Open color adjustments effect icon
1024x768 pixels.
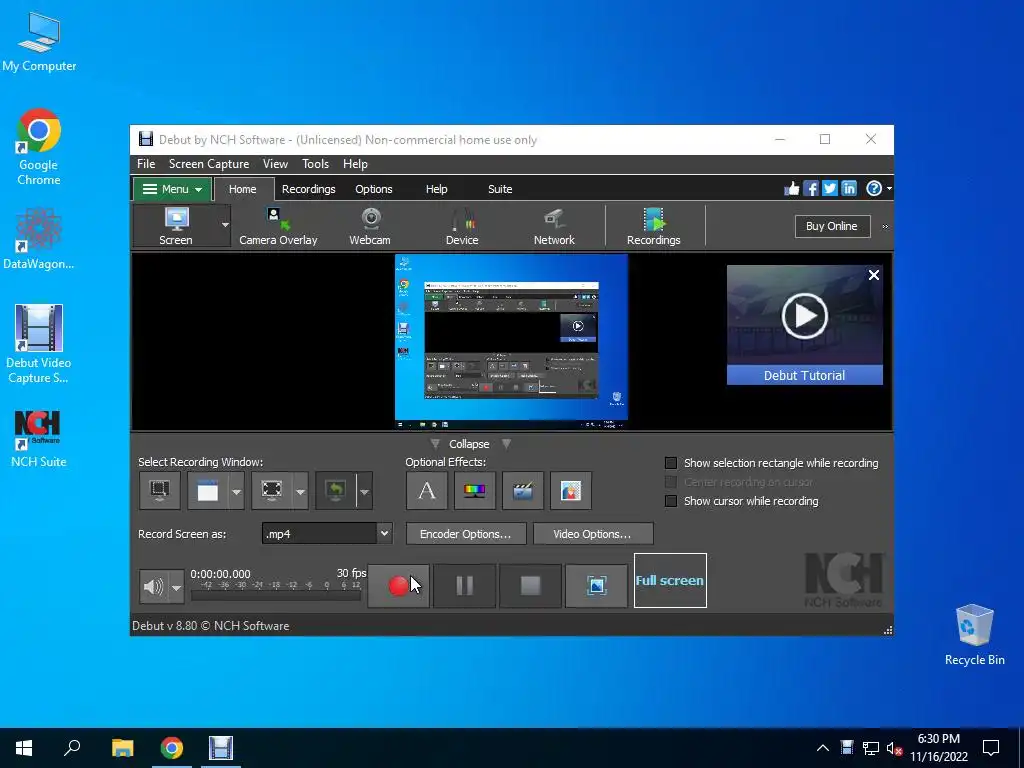[475, 490]
